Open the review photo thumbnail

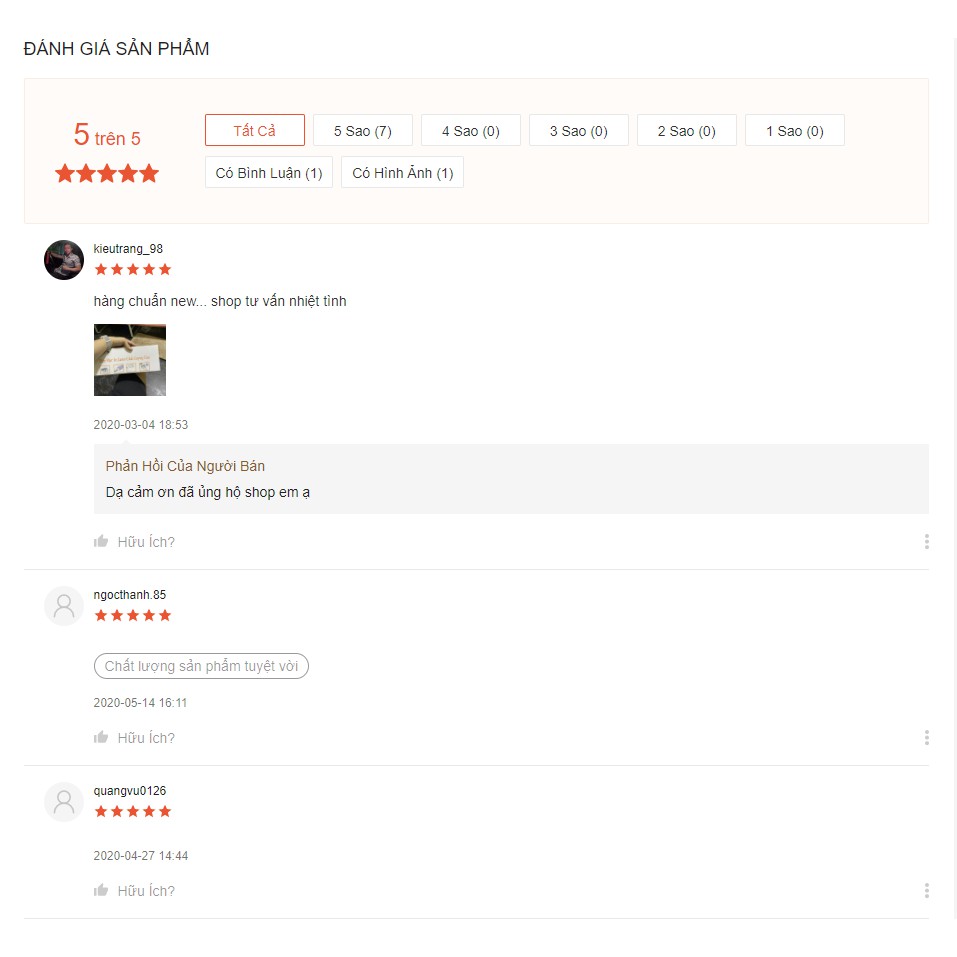(x=130, y=360)
